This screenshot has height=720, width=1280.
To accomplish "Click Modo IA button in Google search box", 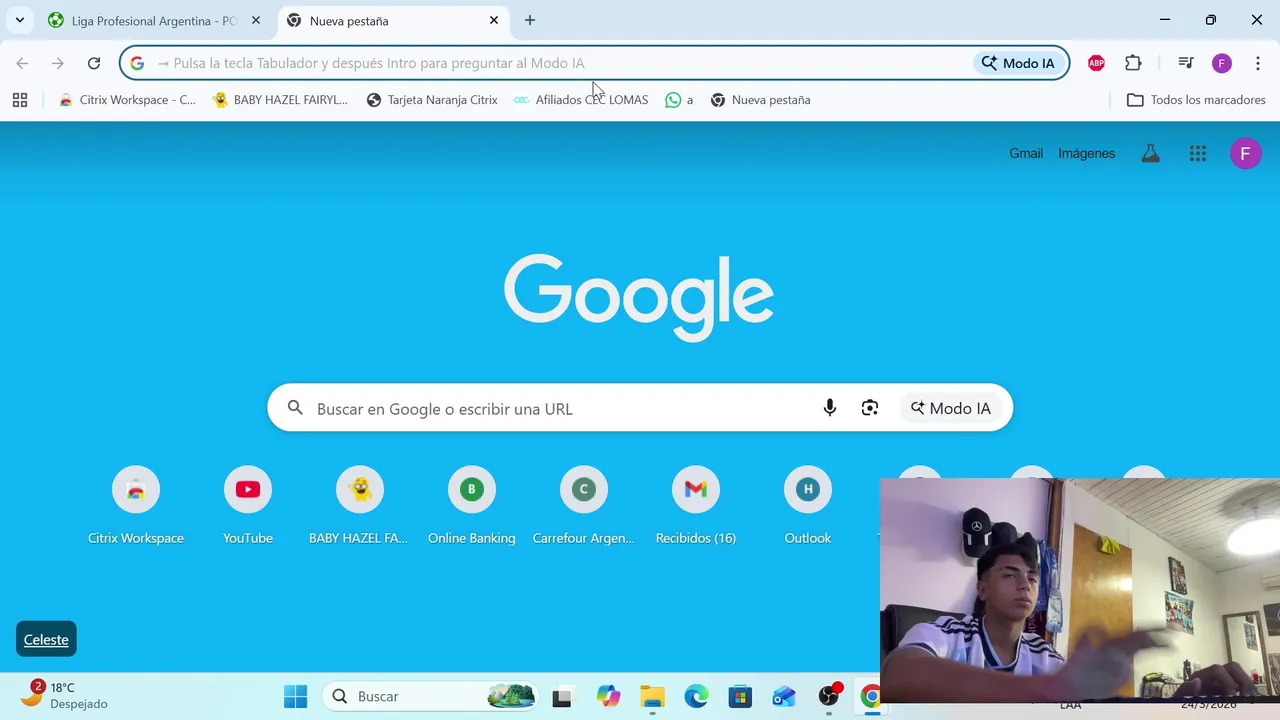I will [x=950, y=408].
